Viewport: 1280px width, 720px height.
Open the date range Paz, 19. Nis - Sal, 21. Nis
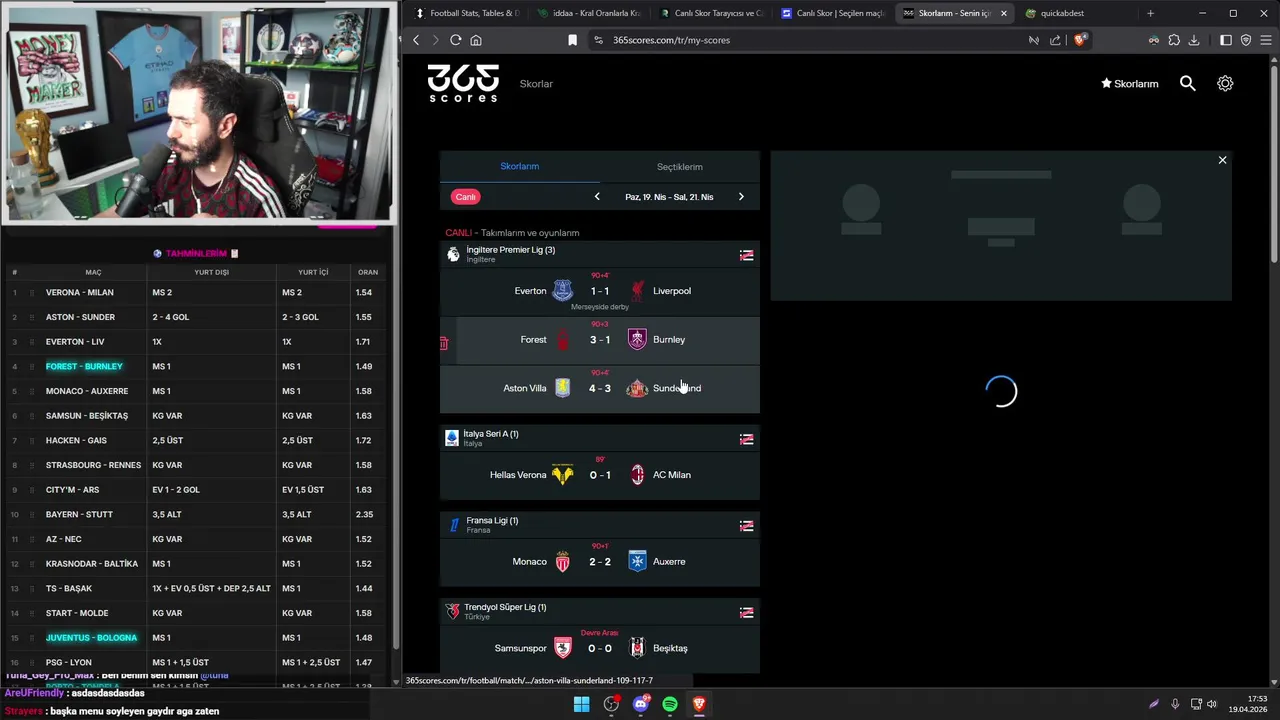[x=669, y=197]
